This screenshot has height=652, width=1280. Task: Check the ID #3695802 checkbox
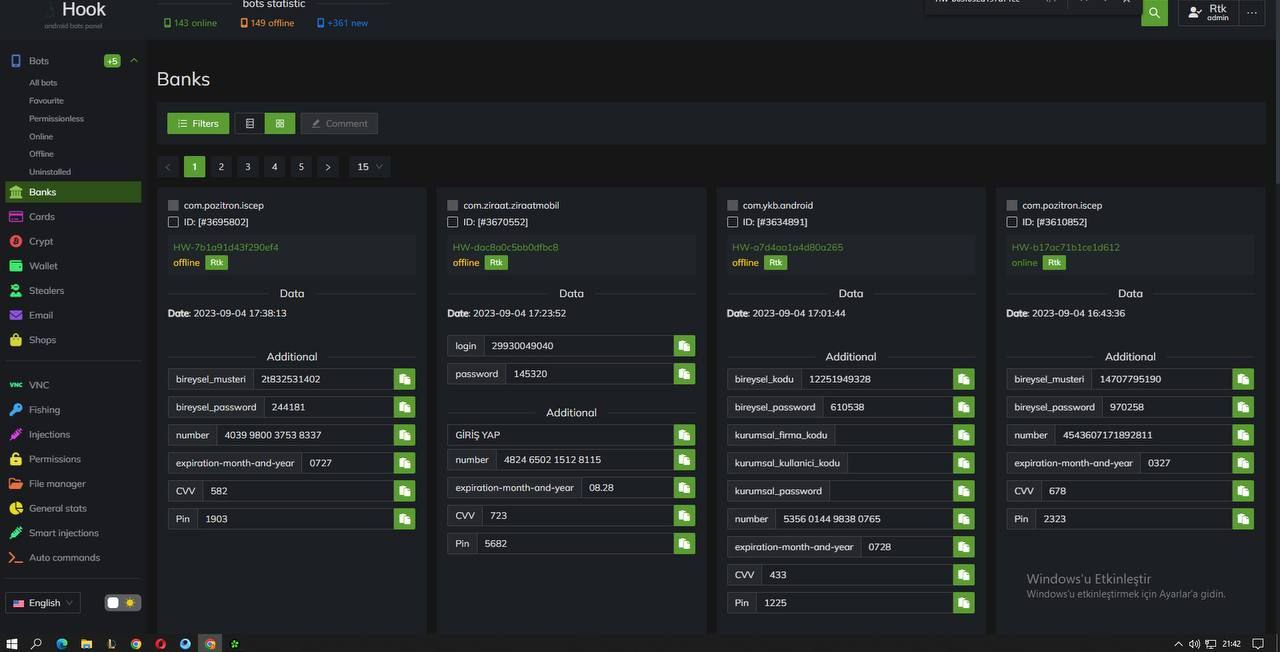click(173, 222)
